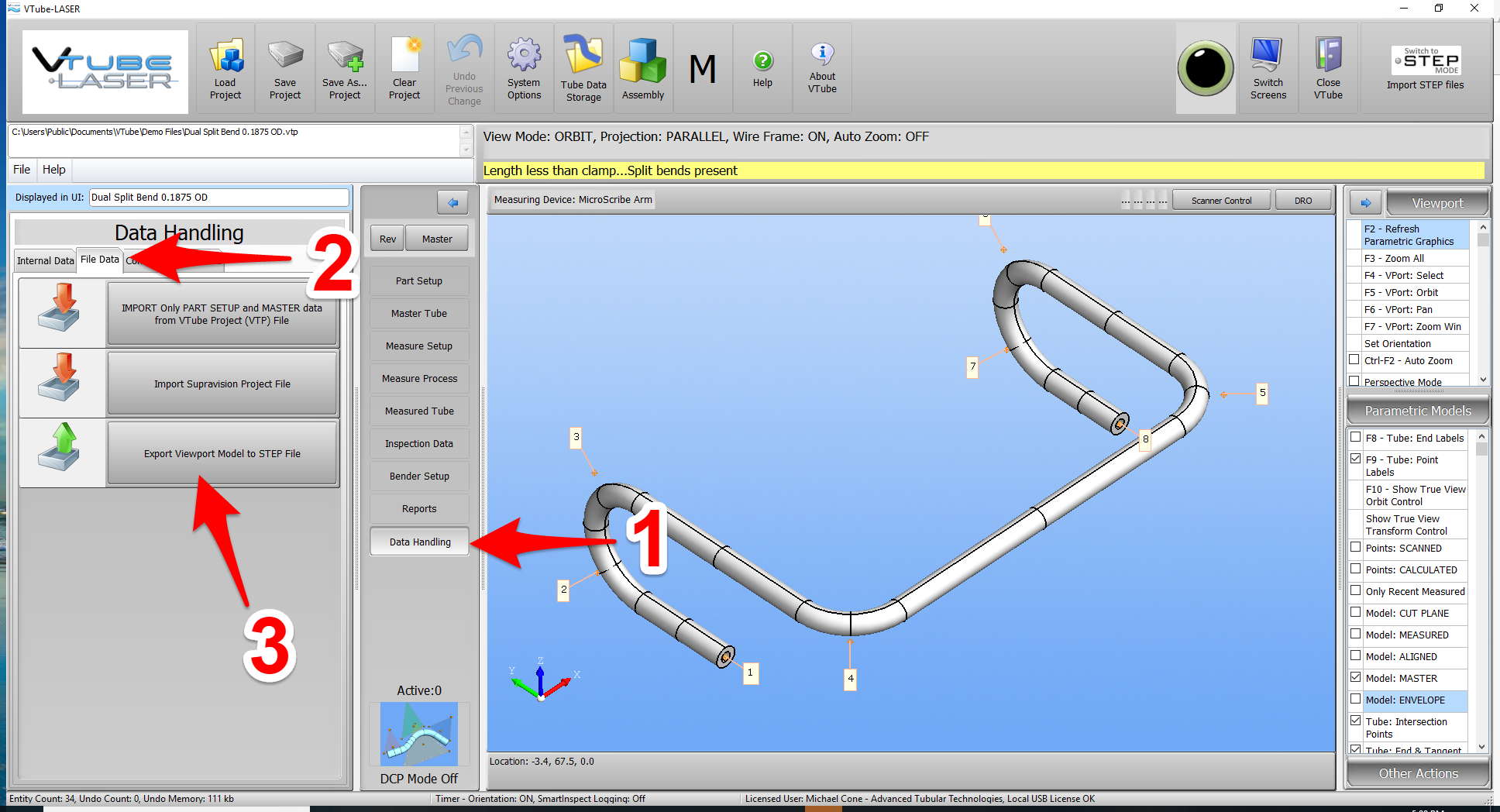
Task: Switch to the Internal Data tab
Action: coord(45,260)
